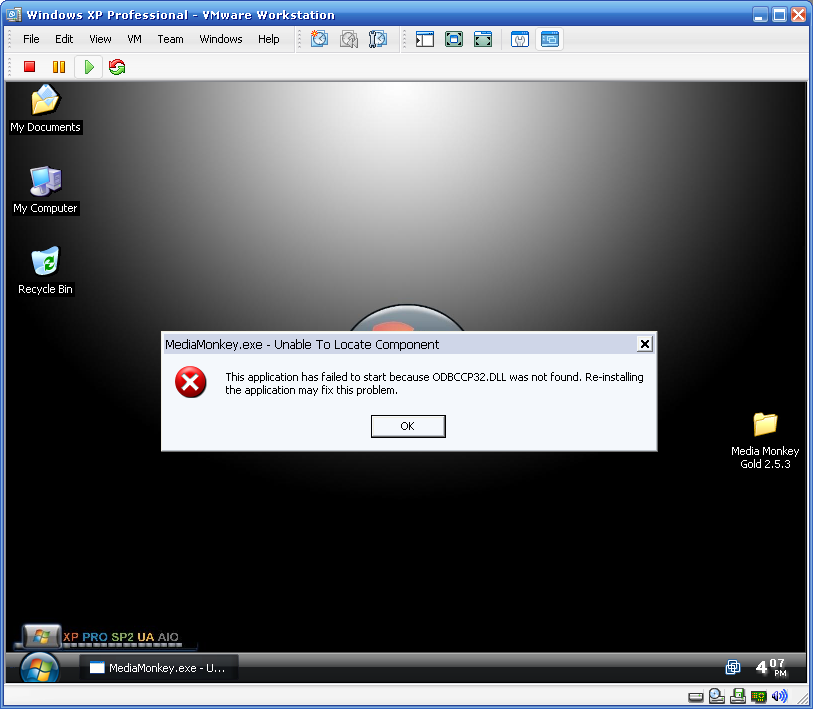The height and width of the screenshot is (709, 813).
Task: Click the network adapter status bar icon
Action: point(758,696)
